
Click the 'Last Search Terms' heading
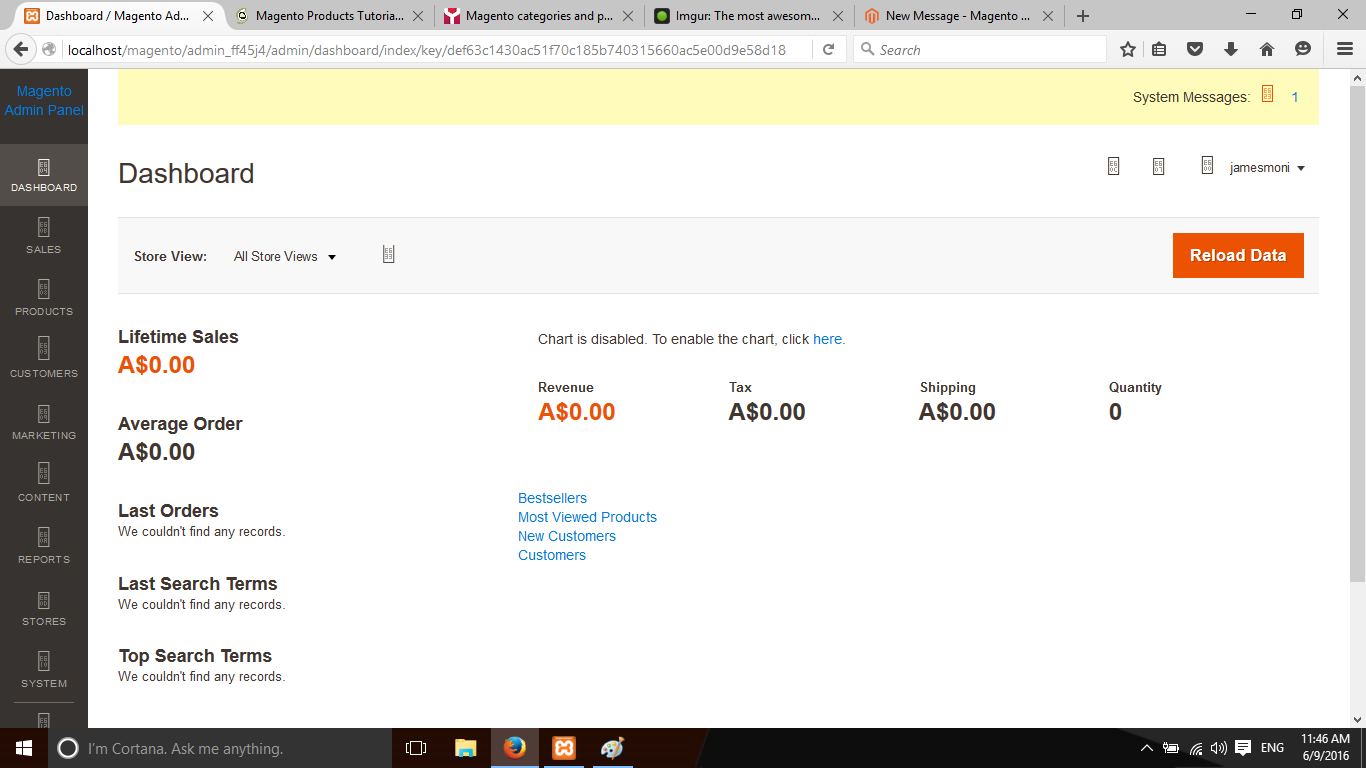(198, 584)
